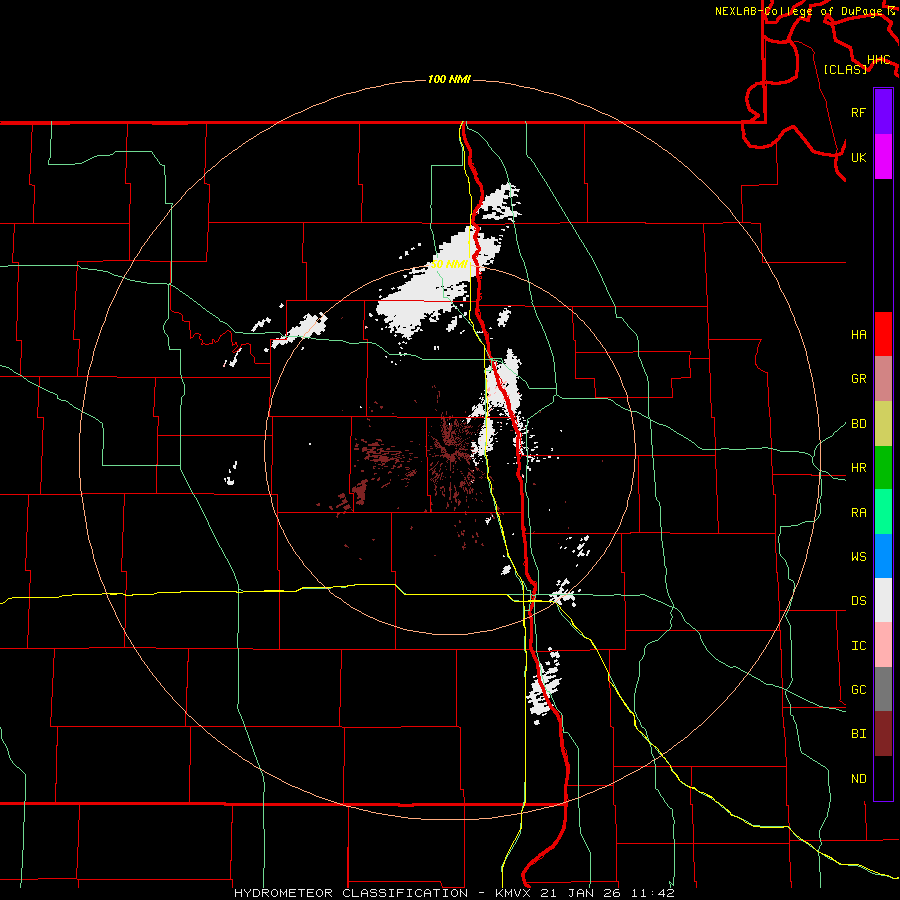Click the HR legend label

pos(858,468)
